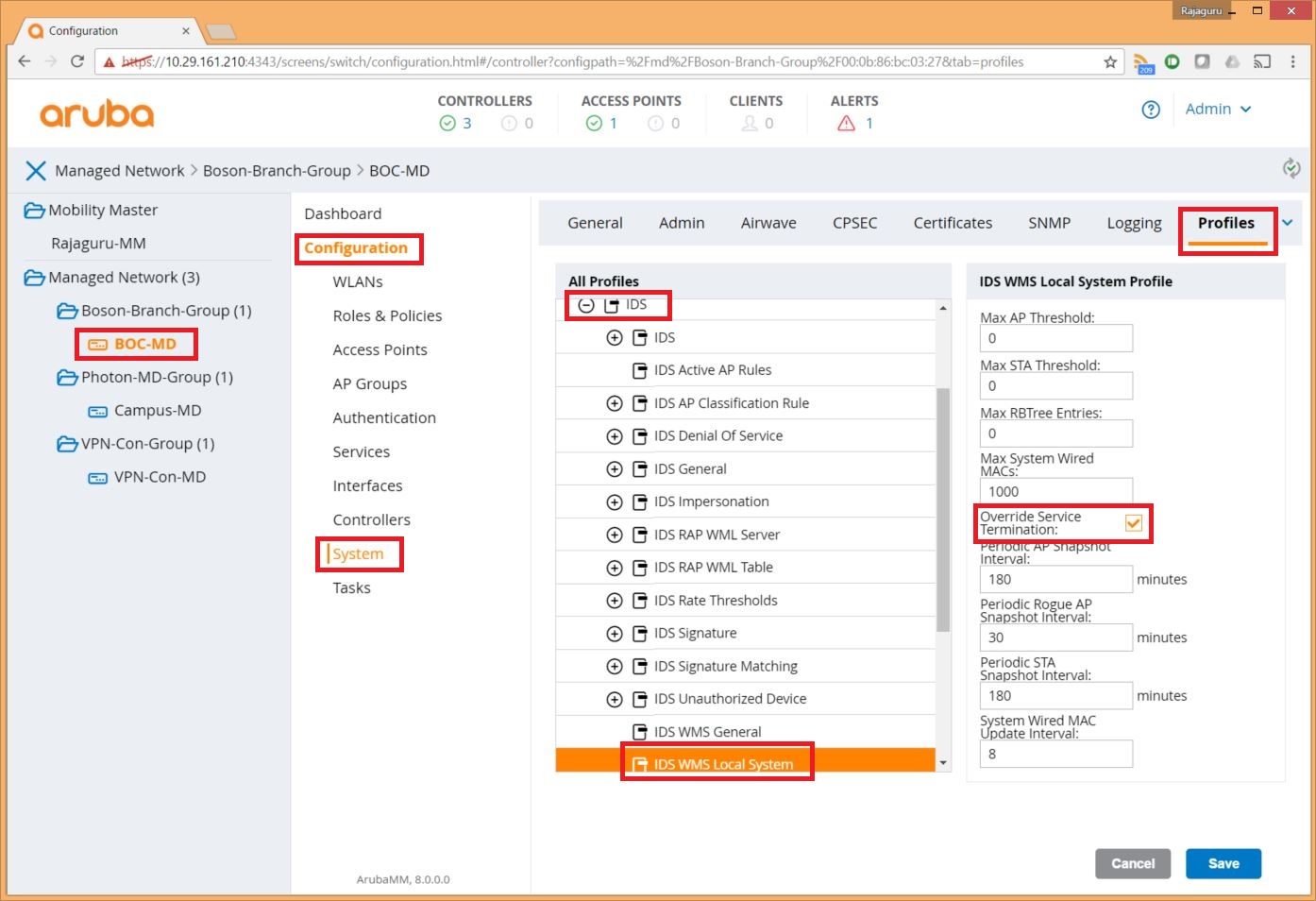The width and height of the screenshot is (1316, 901).
Task: Expand the IDS AP Classification Rule node
Action: point(615,403)
